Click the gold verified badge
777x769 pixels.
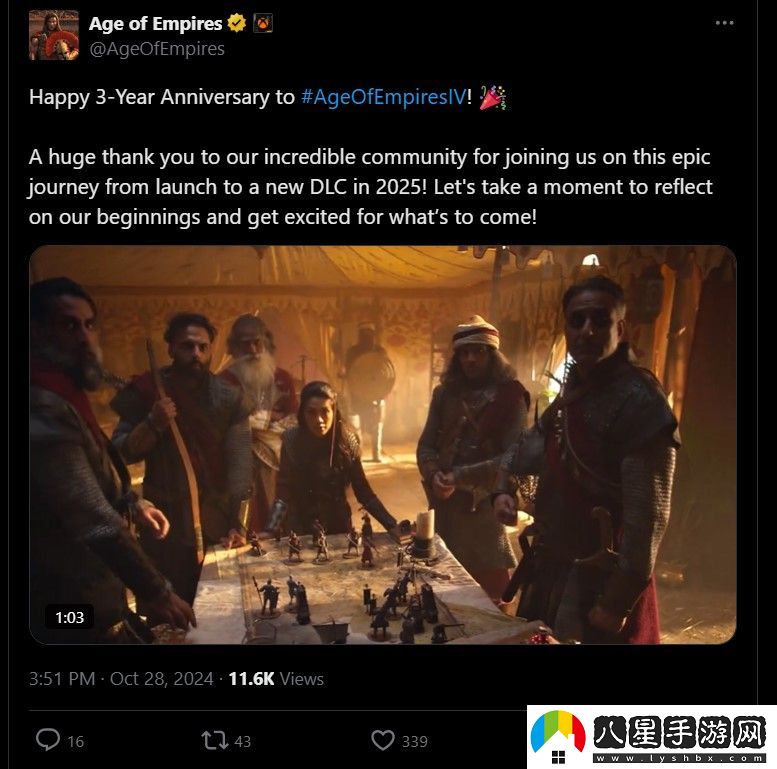pyautogui.click(x=236, y=23)
